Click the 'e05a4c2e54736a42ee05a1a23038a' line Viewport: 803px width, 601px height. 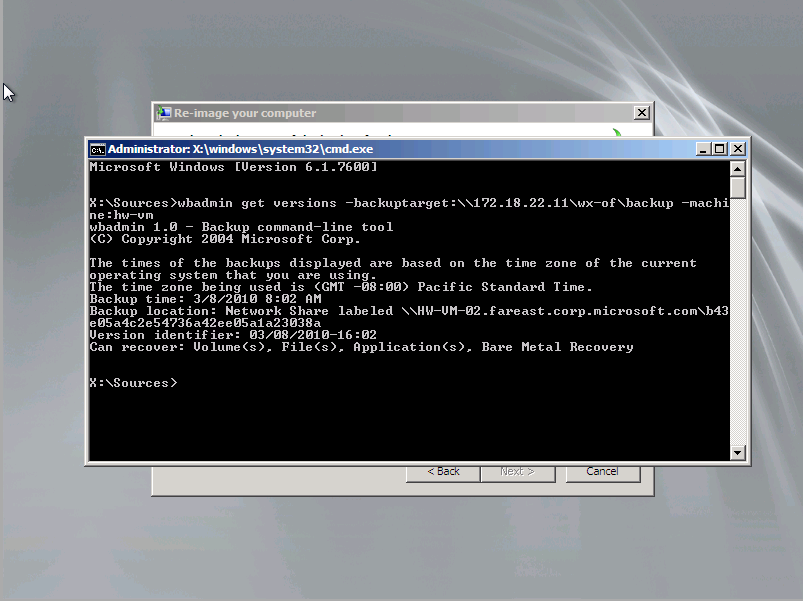tap(205, 323)
